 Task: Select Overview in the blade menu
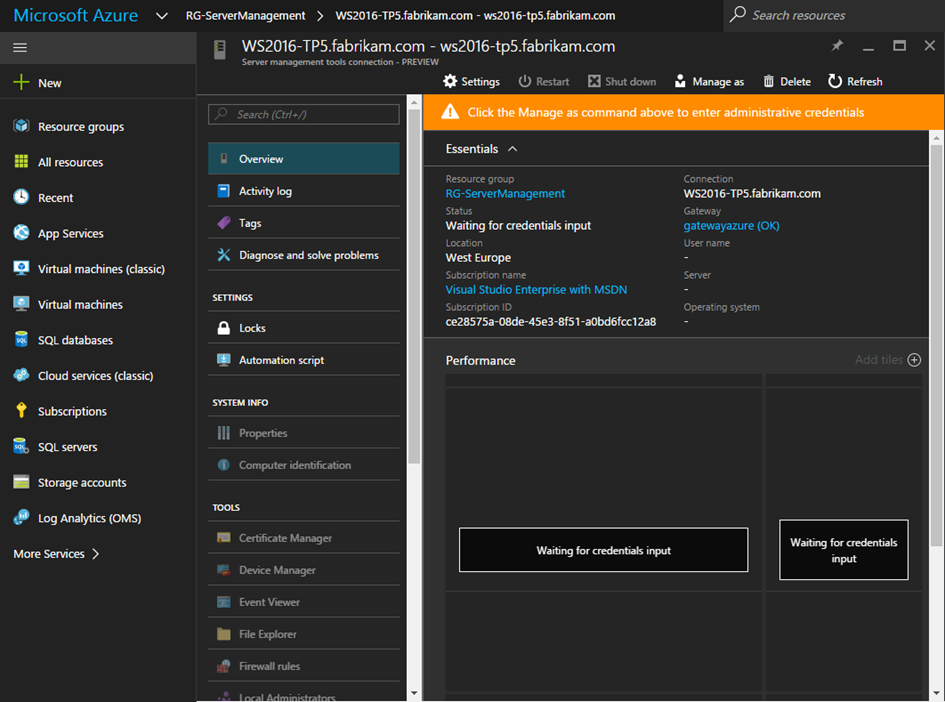point(304,158)
